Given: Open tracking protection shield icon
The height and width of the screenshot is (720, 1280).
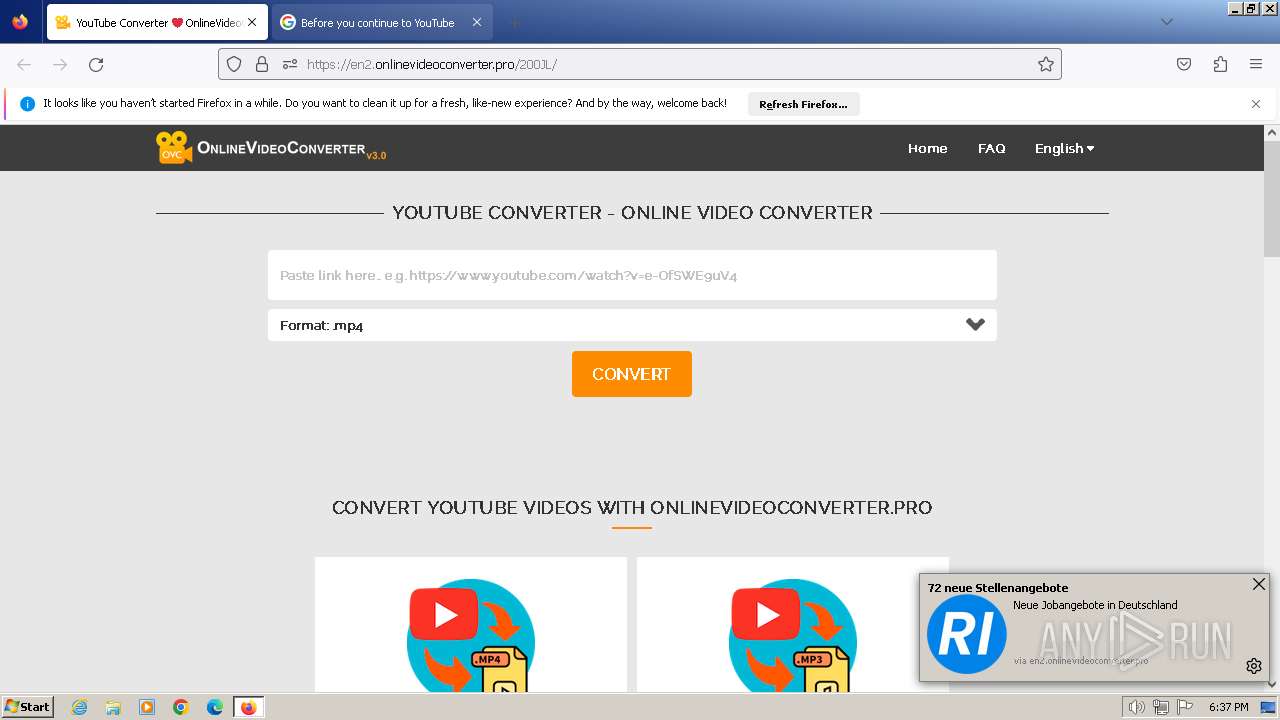Looking at the screenshot, I should coord(234,64).
